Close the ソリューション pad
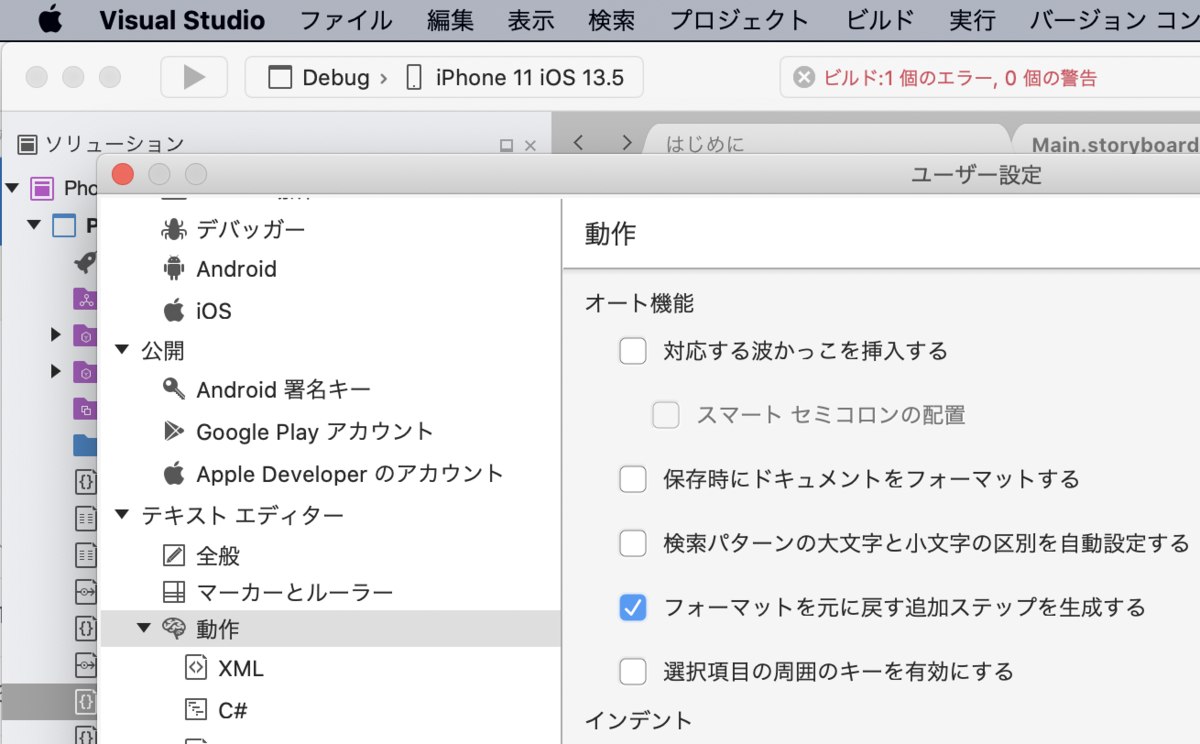The width and height of the screenshot is (1200, 744). click(530, 145)
